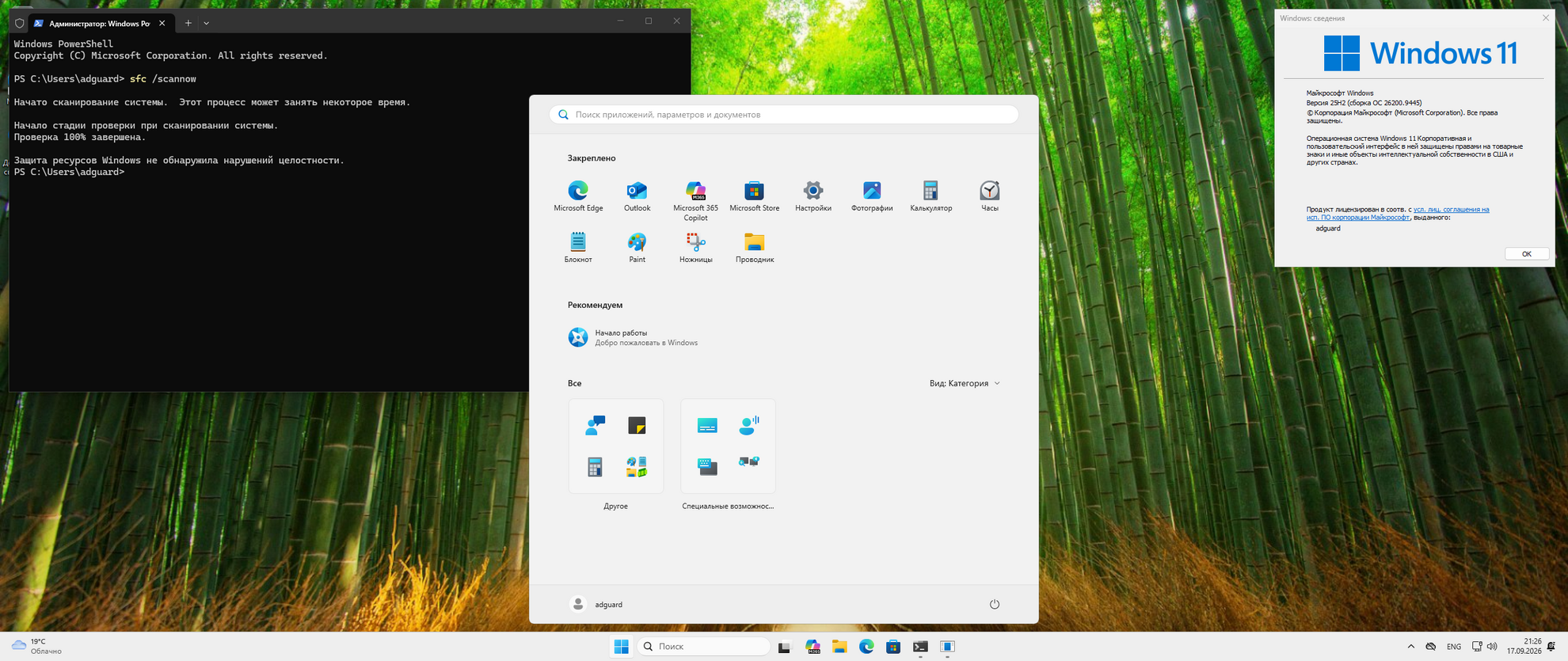Open Microsoft 365 Copilot pinned app

[695, 201]
